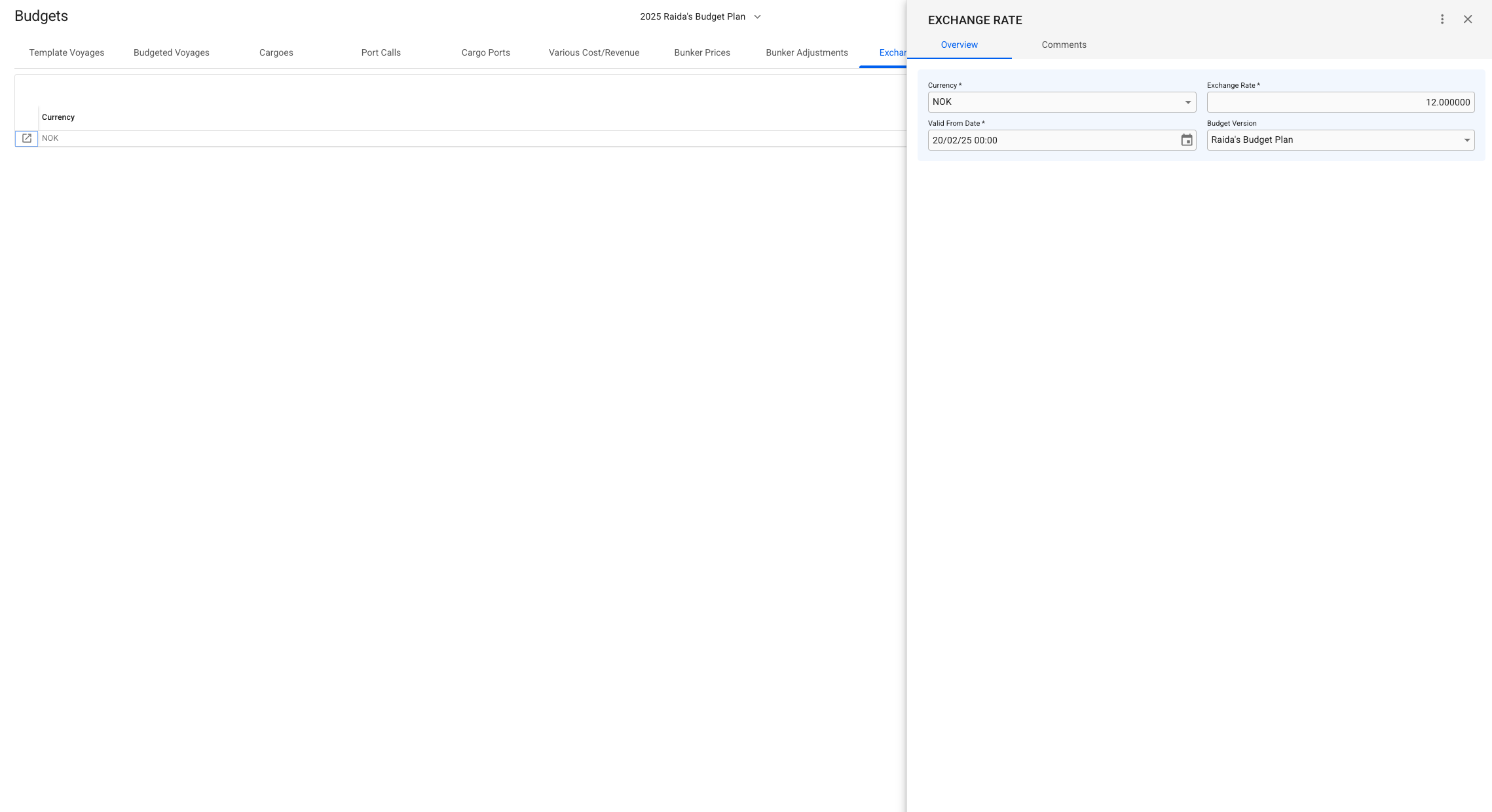Expand the Currency dropdown
The height and width of the screenshot is (812, 1492).
pyautogui.click(x=1187, y=102)
